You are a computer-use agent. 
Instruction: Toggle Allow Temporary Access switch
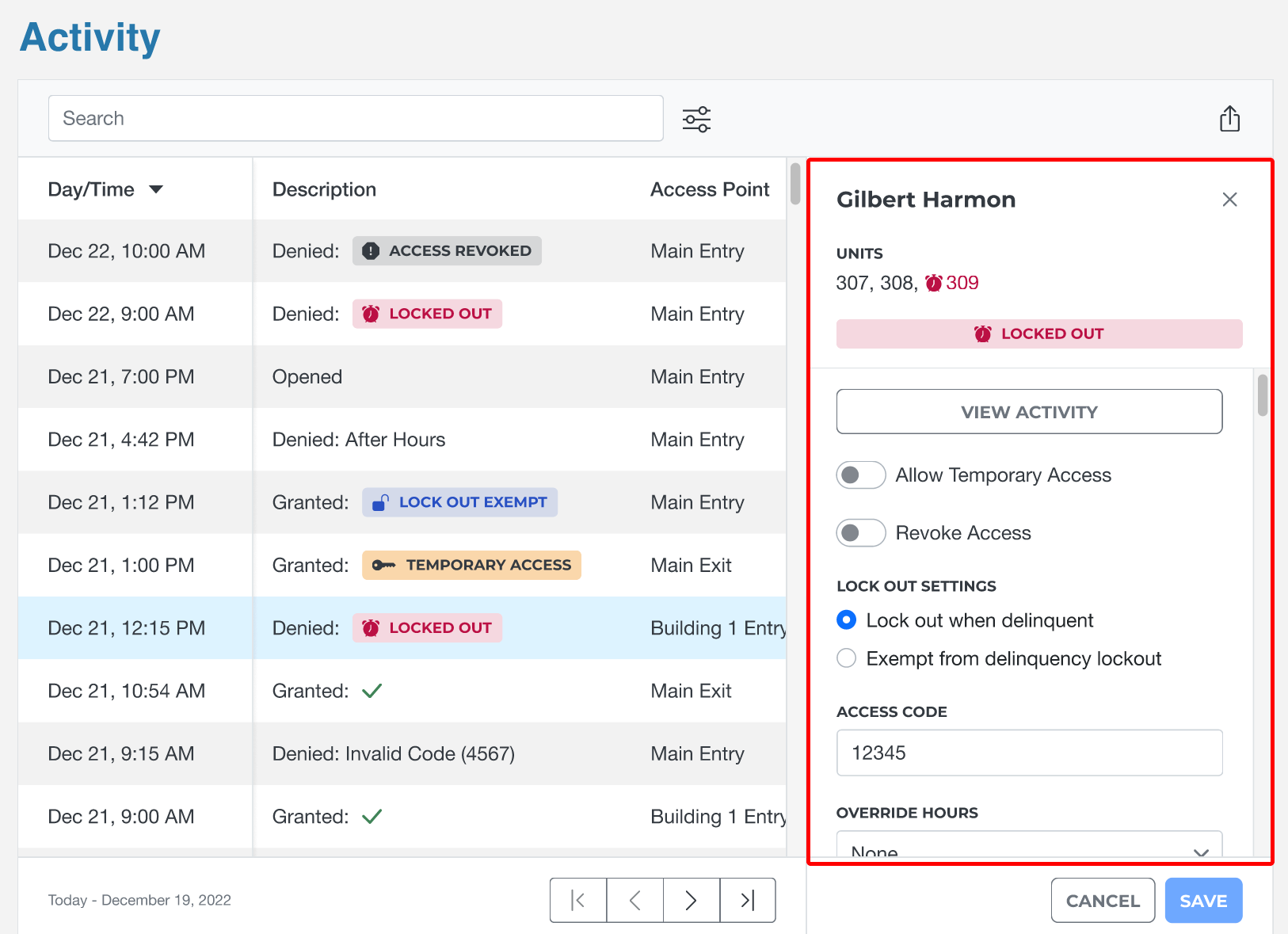pyautogui.click(x=861, y=475)
